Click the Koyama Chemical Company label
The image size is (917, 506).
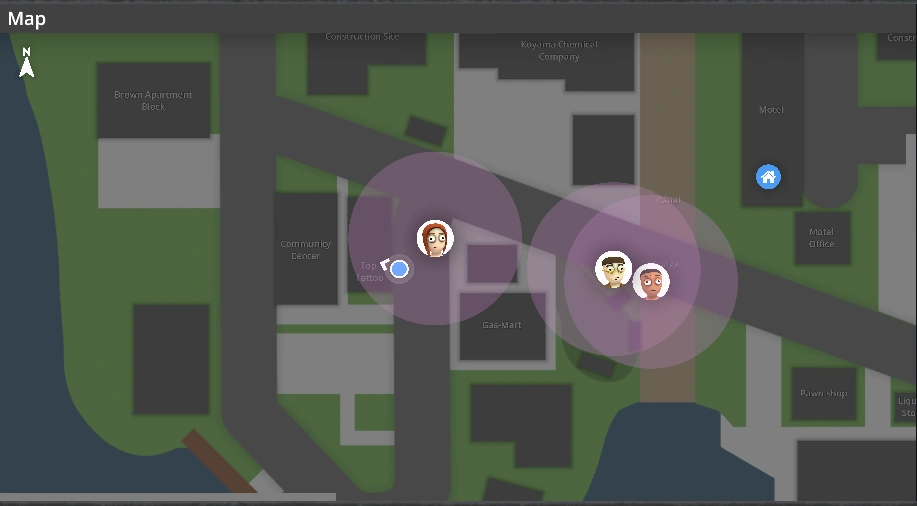coord(559,50)
